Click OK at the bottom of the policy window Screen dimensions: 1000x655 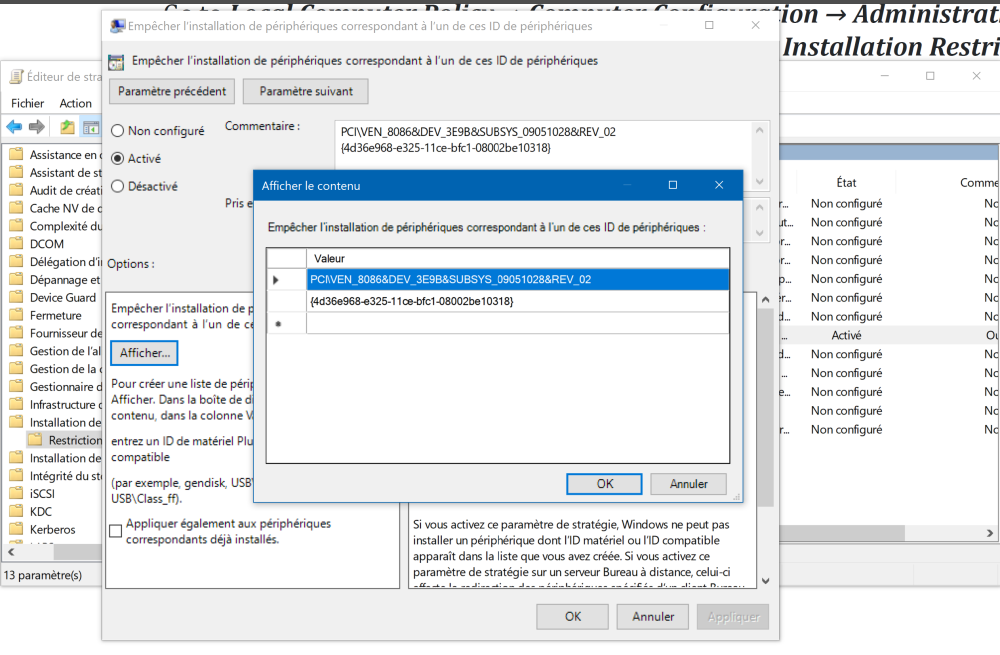(573, 617)
